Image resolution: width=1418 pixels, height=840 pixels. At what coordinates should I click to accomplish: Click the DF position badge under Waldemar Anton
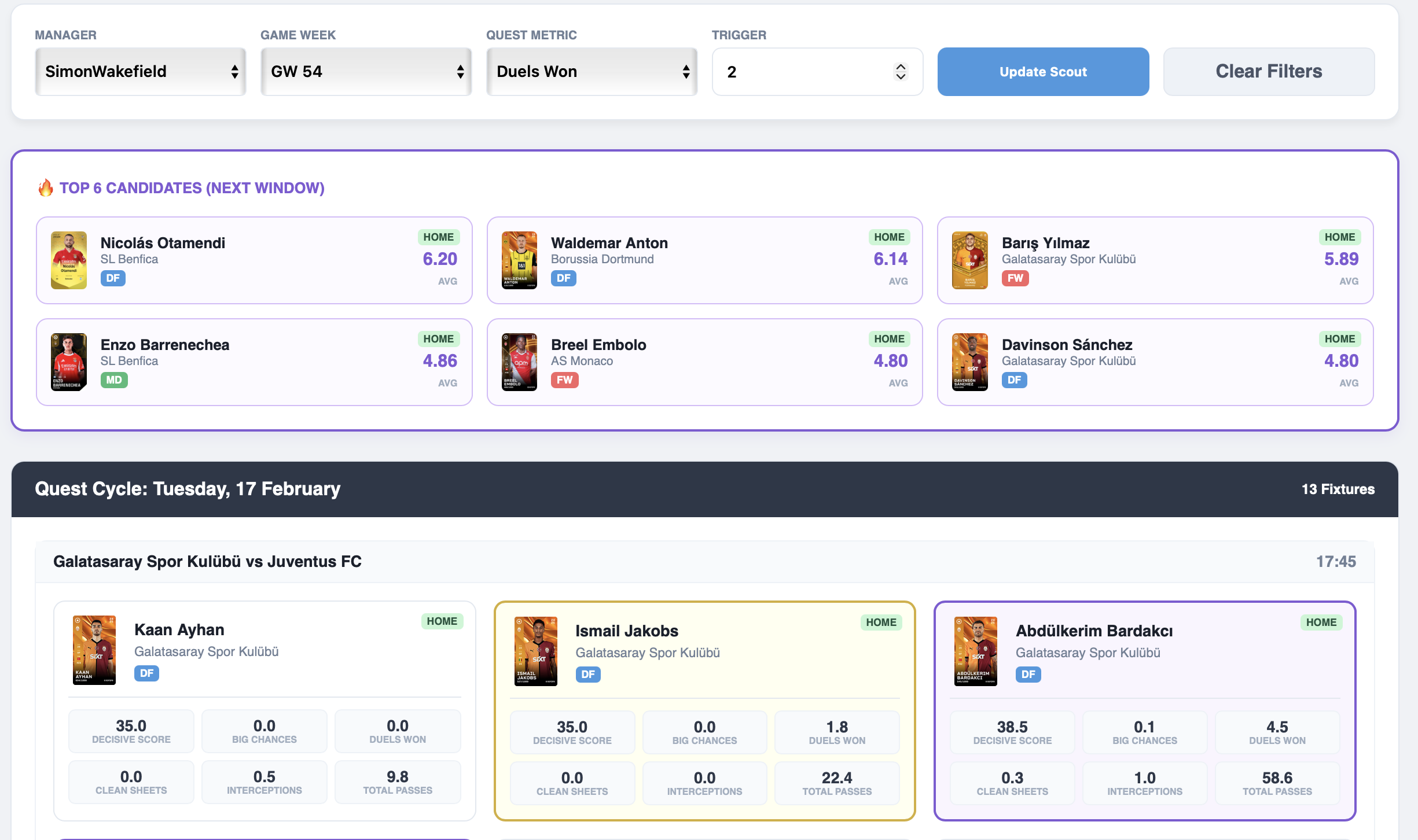564,278
